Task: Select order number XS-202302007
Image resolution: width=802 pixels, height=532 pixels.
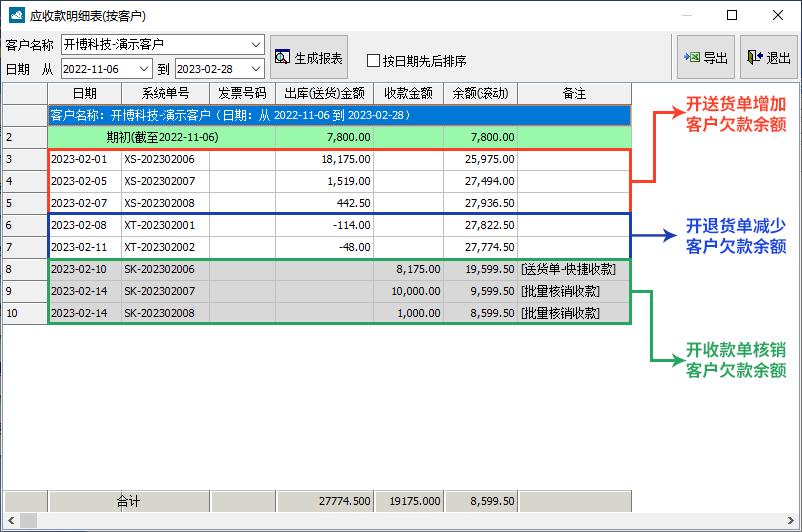Action: pyautogui.click(x=165, y=181)
